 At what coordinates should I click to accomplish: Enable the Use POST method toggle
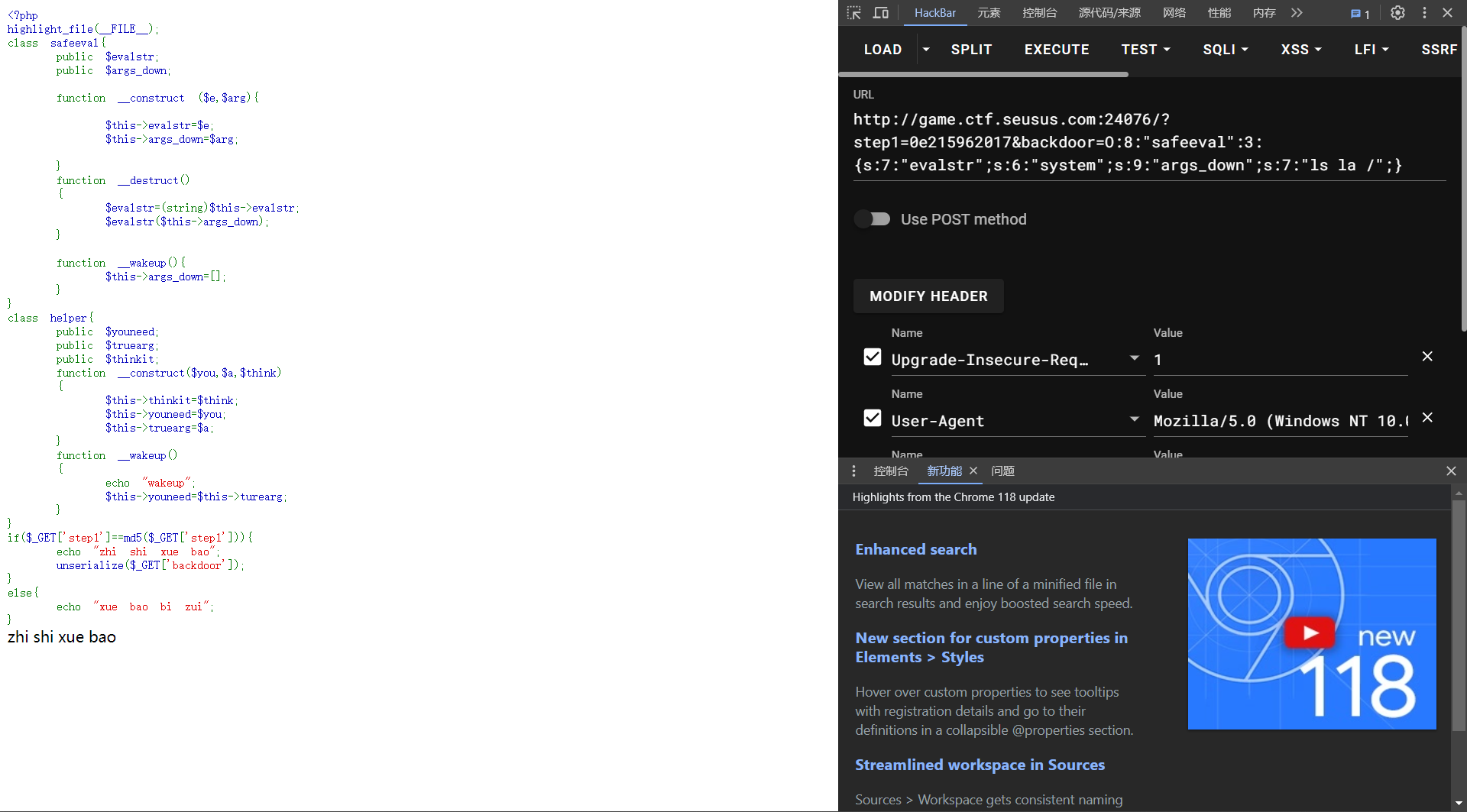tap(872, 219)
